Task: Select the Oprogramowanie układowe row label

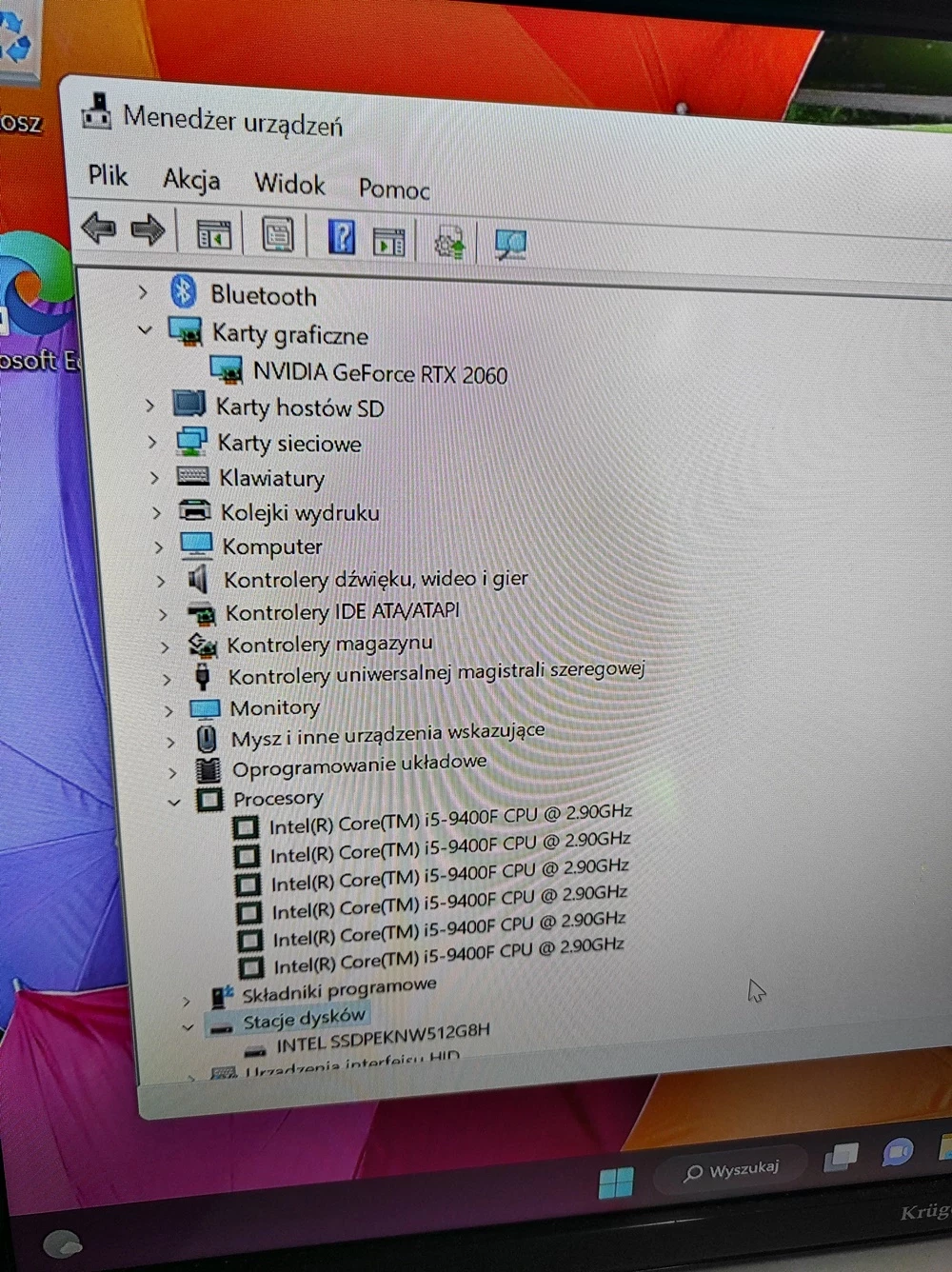Action: [x=359, y=765]
